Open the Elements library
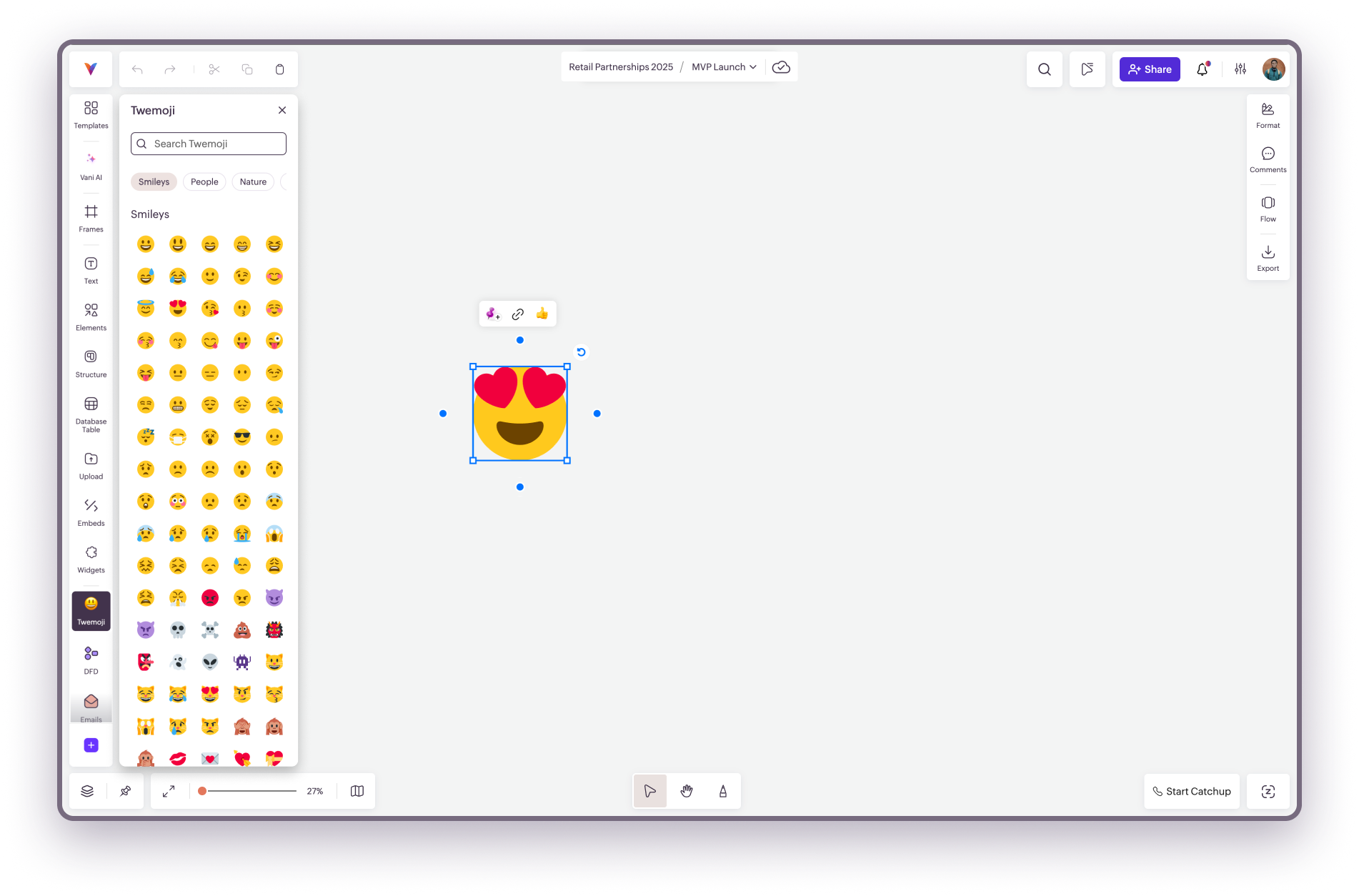Viewport: 1359px width, 896px height. (91, 317)
